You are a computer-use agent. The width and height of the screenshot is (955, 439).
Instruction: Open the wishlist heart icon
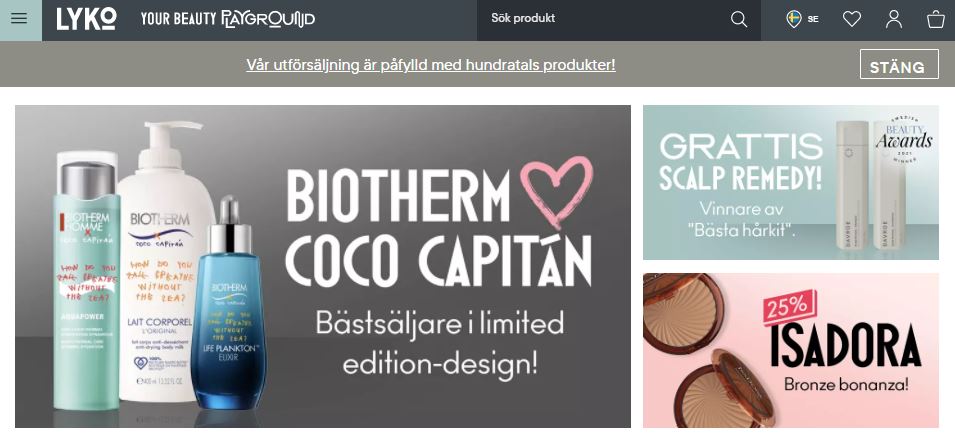pos(851,19)
